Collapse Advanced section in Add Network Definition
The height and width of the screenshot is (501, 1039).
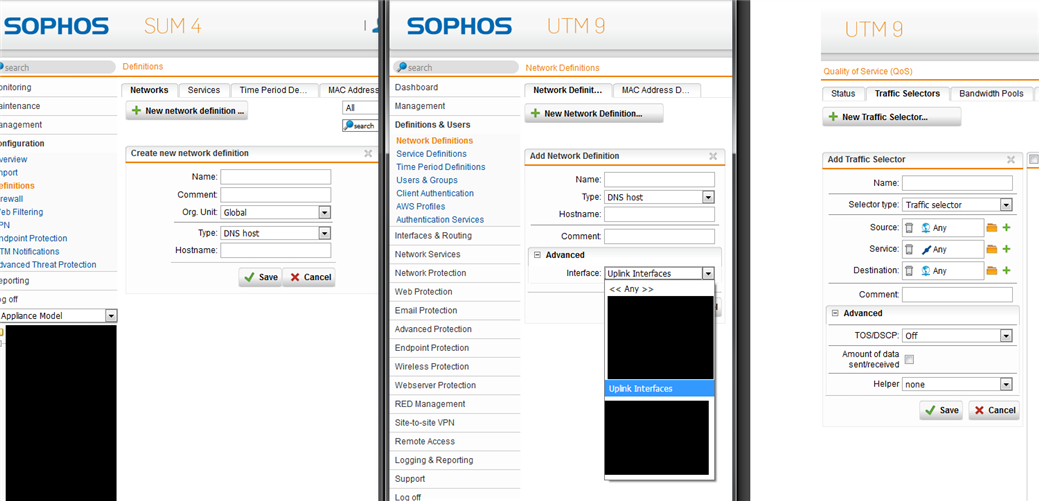(537, 255)
